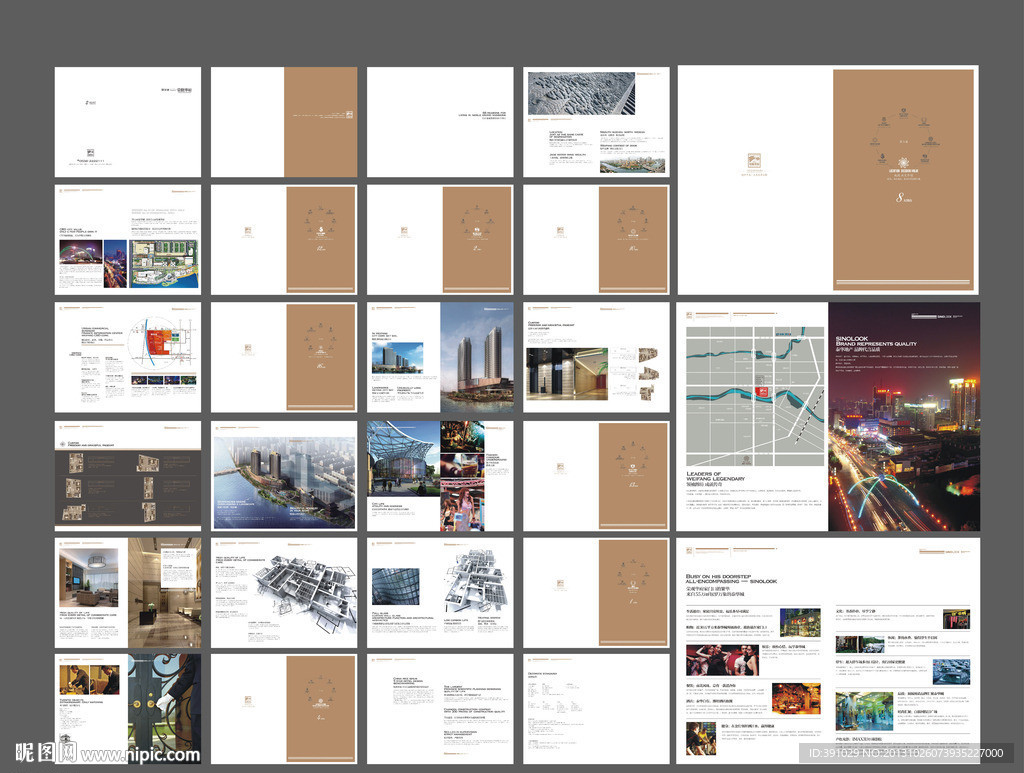The width and height of the screenshot is (1024, 773).
Task: Click the red location marker on the large map
Action: [x=762, y=390]
